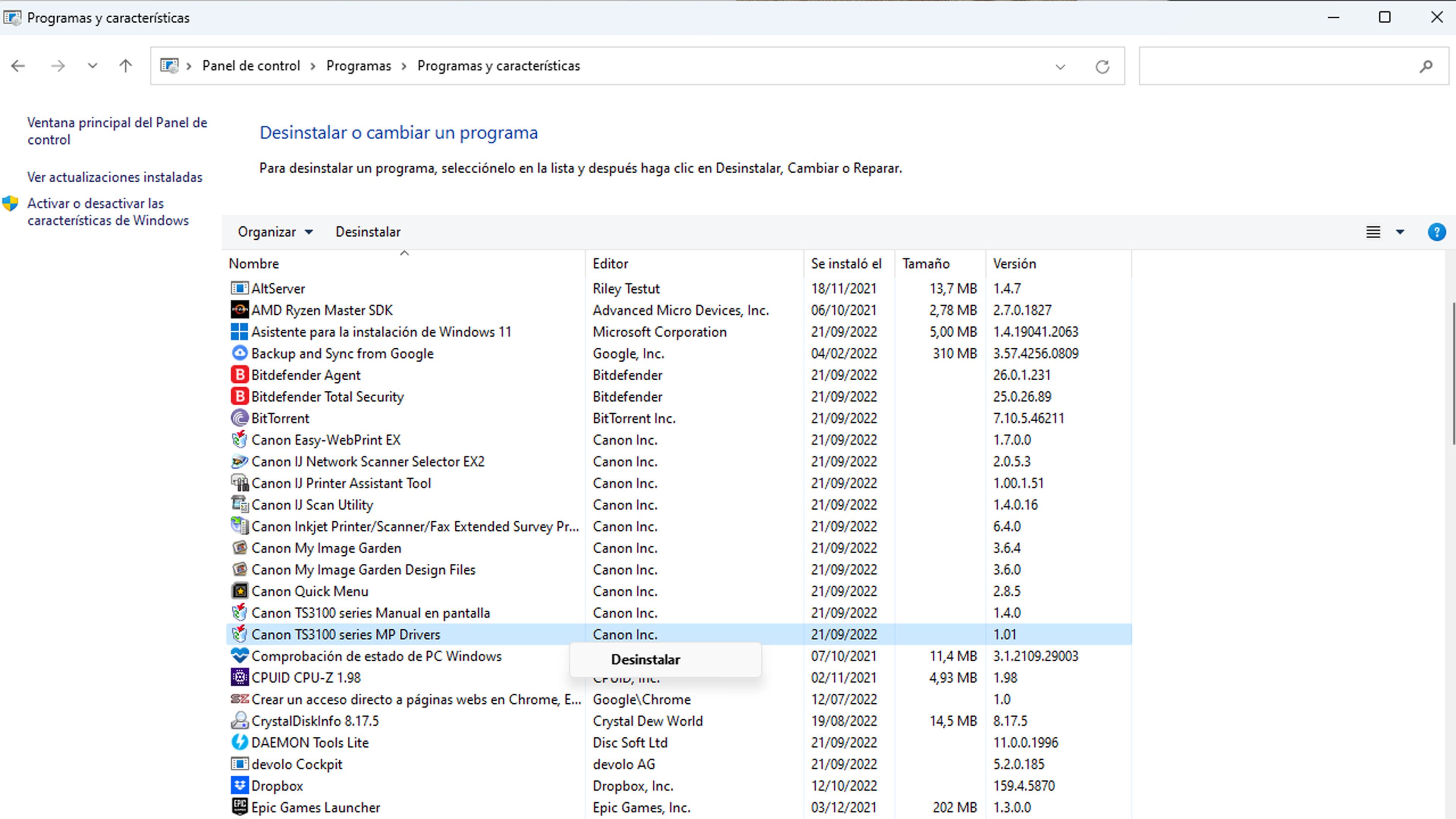Screen dimensions: 1456x819
Task: Open Ventana principal del Panel de control
Action: coord(117,131)
